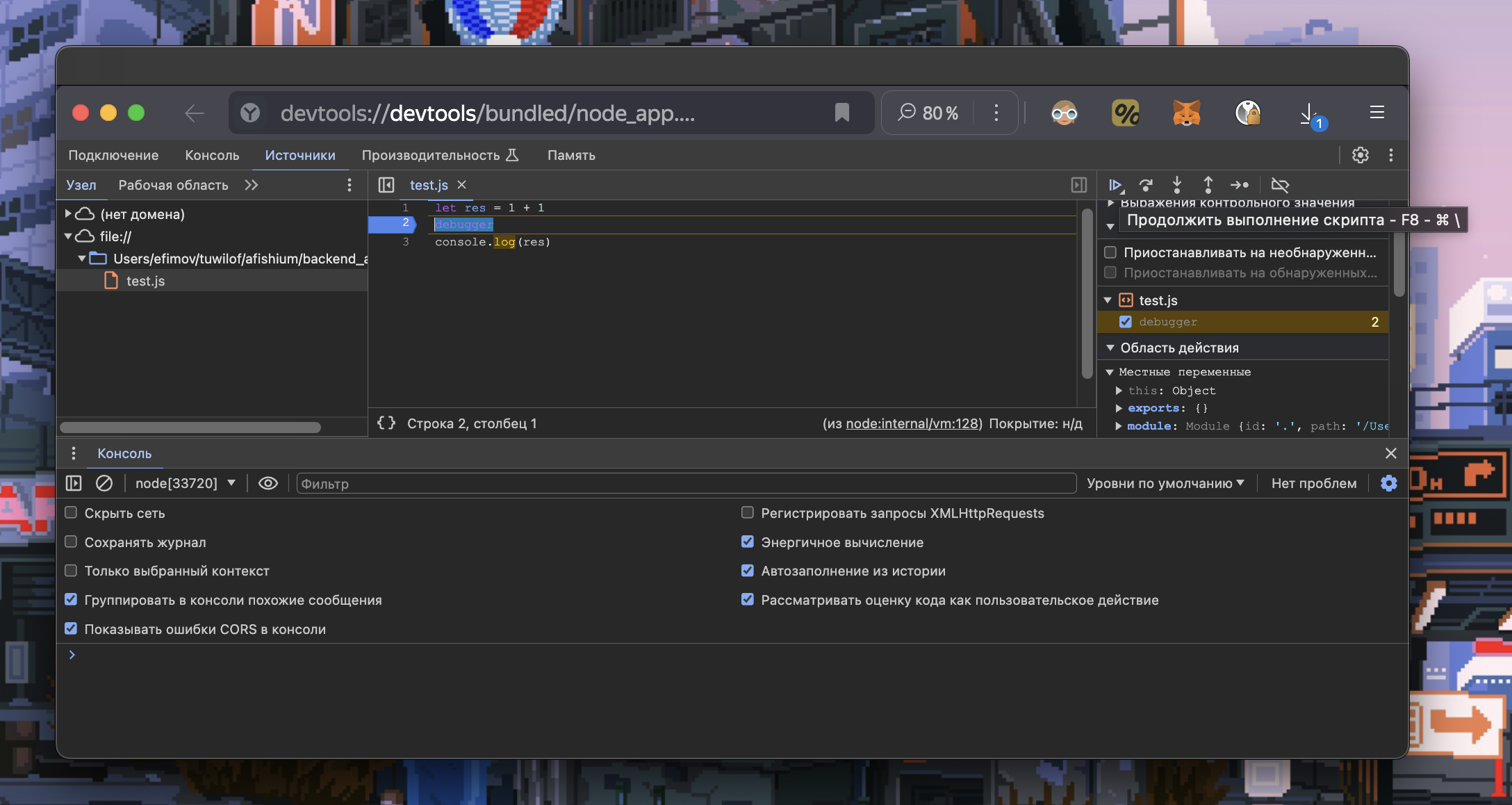Switch to the top Консоль tab
This screenshot has height=805, width=1512.
(212, 155)
